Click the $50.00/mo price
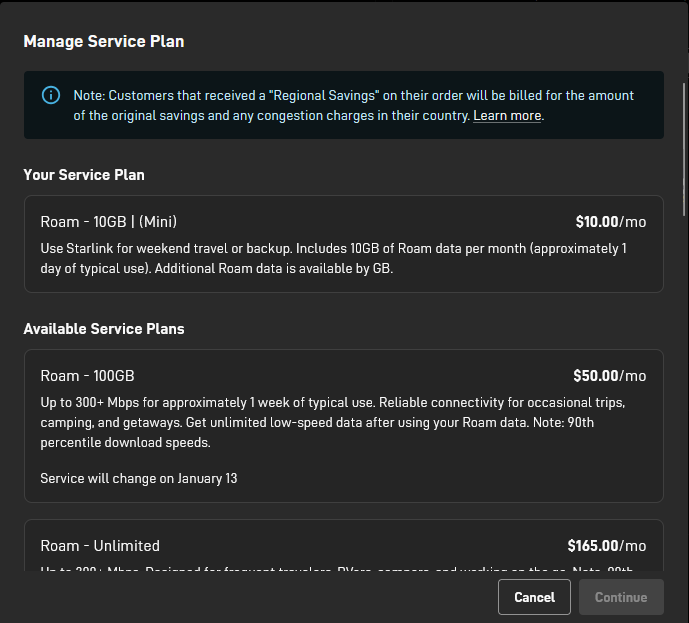The image size is (689, 623). (x=609, y=376)
